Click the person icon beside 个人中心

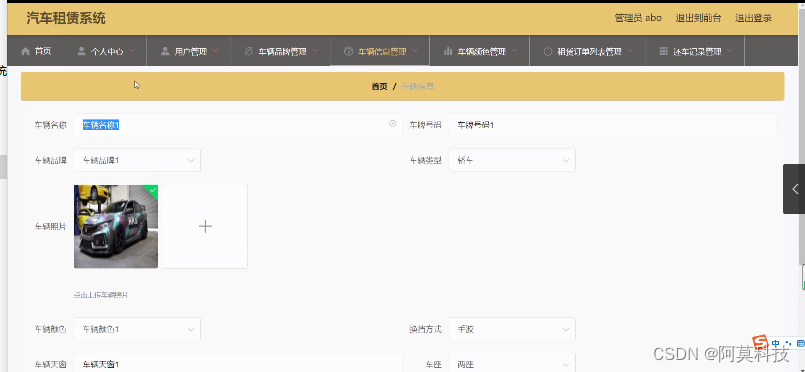click(x=81, y=51)
